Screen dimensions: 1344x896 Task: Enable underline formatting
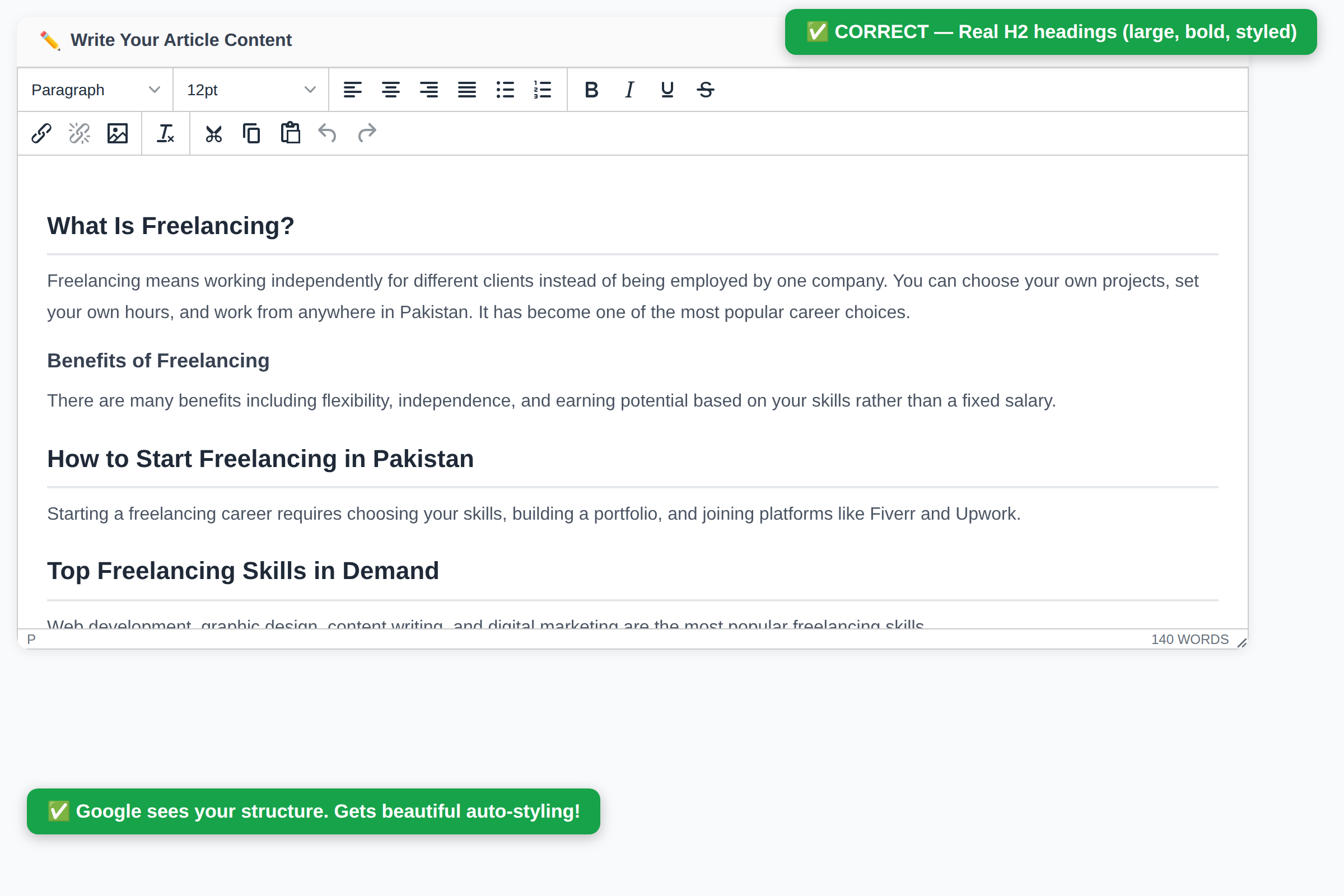point(666,89)
